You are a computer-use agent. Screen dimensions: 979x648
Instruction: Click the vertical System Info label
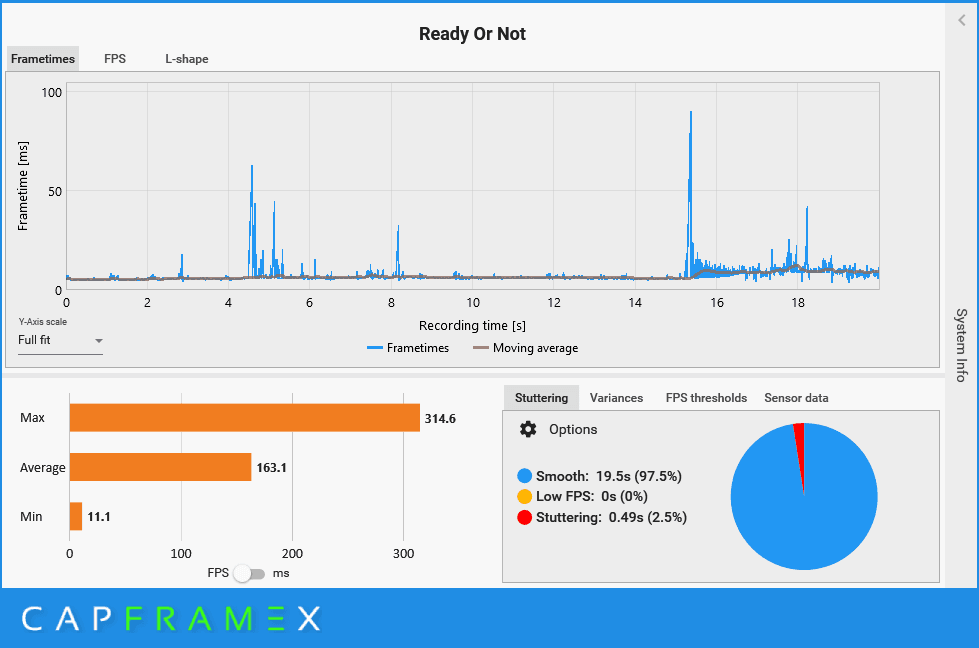point(962,345)
